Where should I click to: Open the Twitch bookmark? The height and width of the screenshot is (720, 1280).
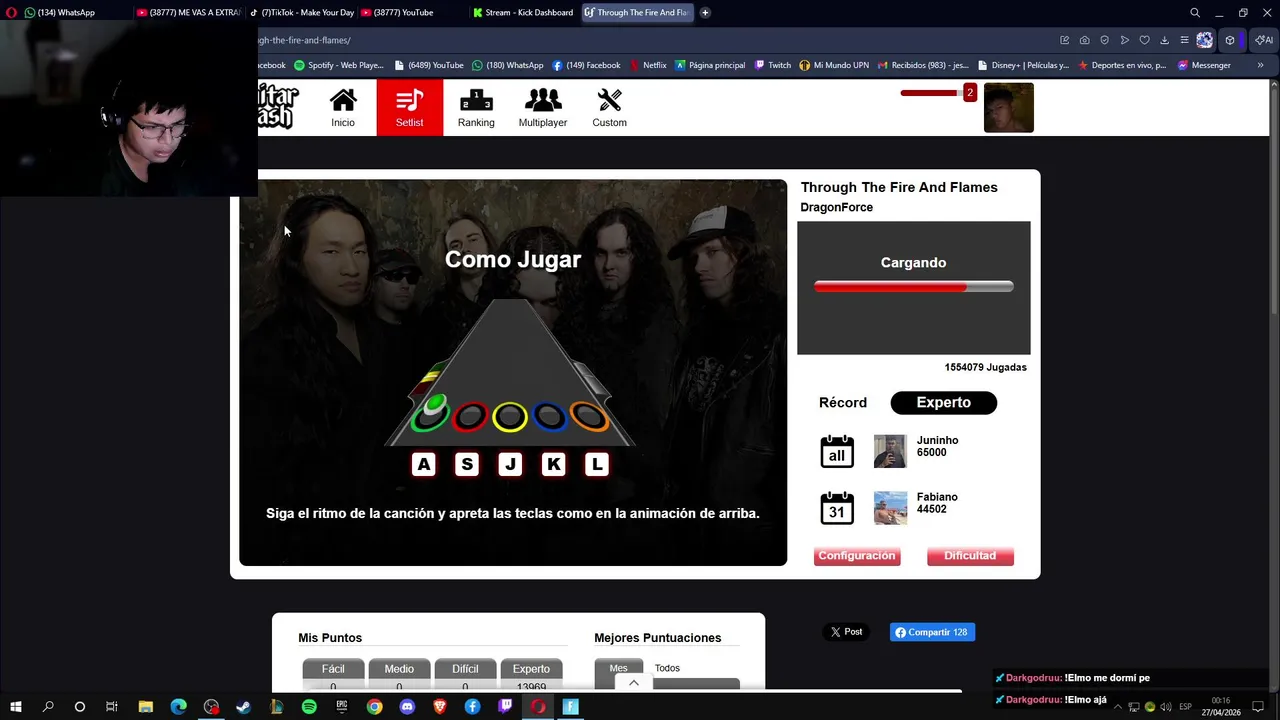point(773,65)
